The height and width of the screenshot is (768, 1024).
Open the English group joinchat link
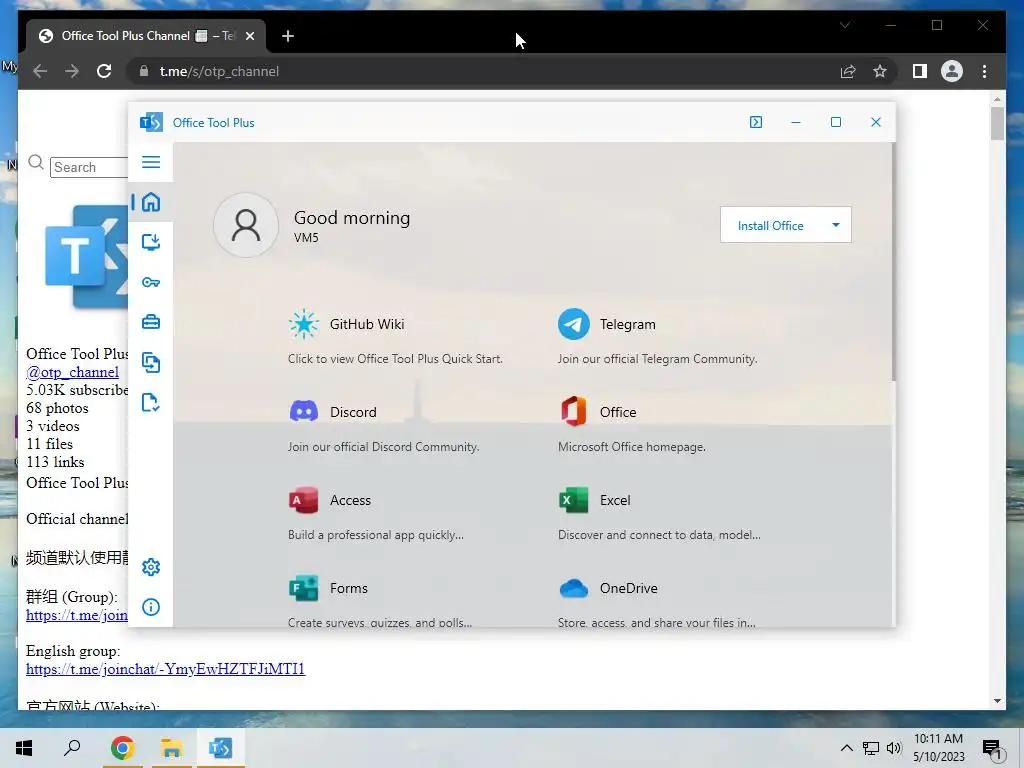[x=165, y=669]
